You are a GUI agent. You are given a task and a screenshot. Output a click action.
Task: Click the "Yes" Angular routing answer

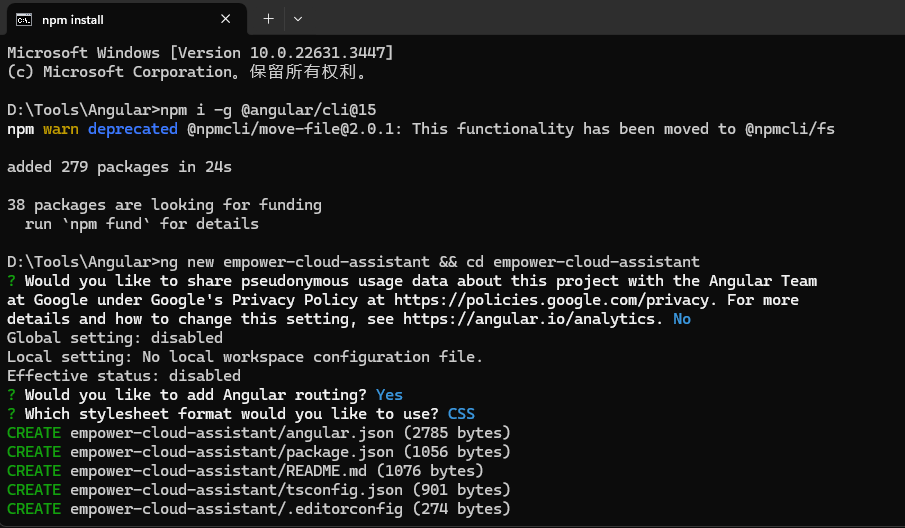coord(389,395)
